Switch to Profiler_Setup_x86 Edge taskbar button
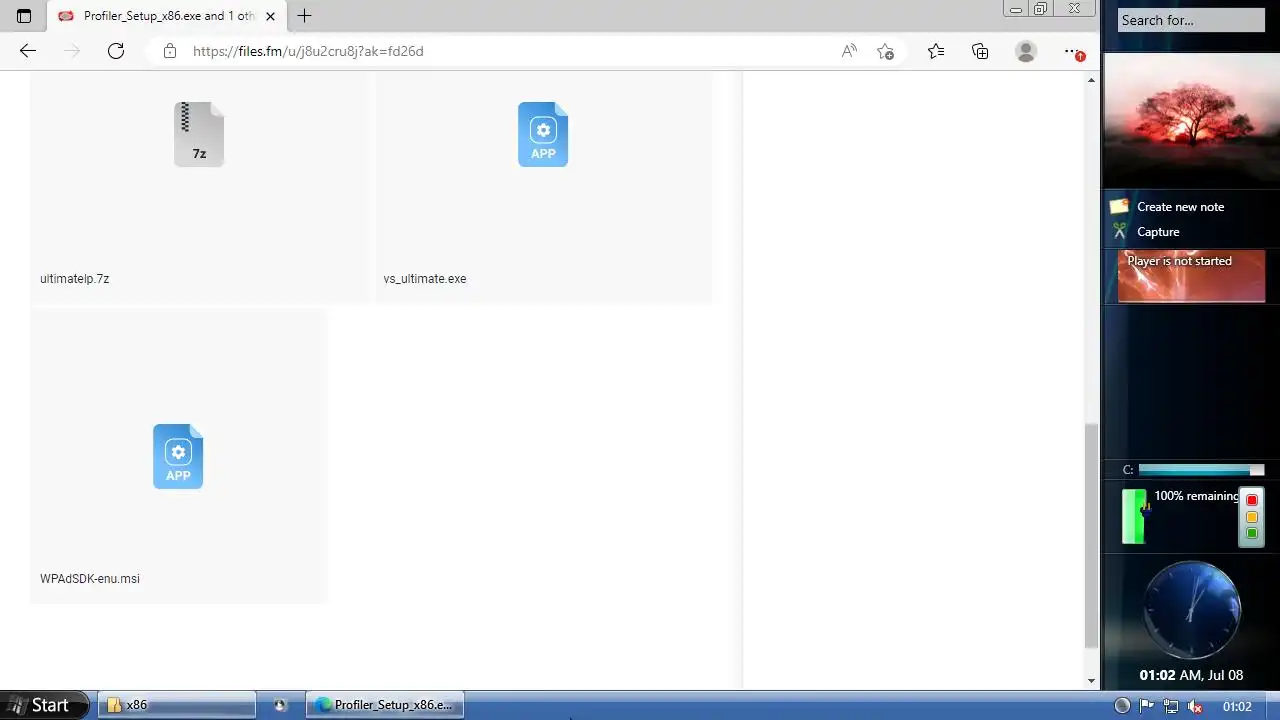 click(x=385, y=705)
